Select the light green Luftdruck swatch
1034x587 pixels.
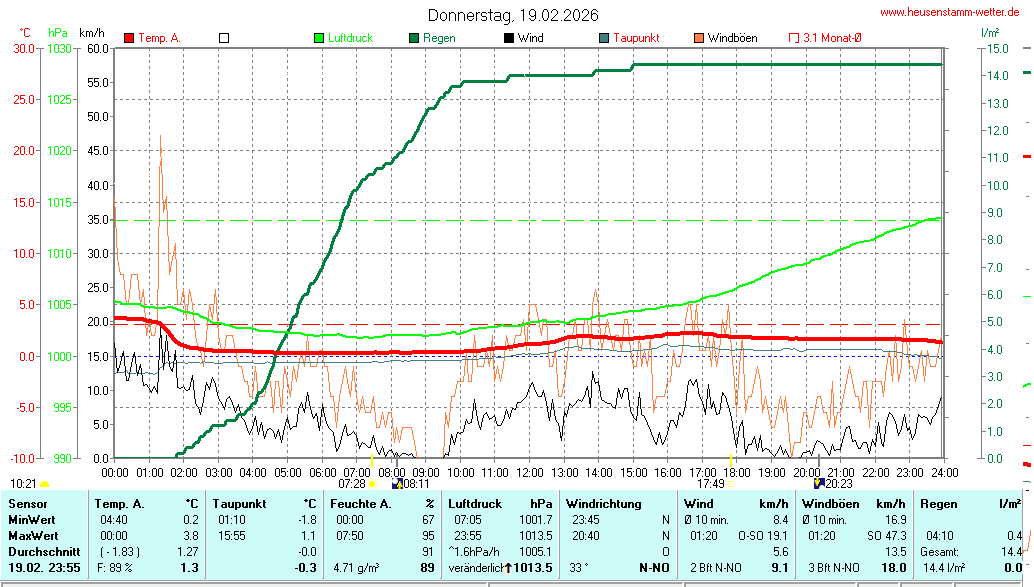319,38
